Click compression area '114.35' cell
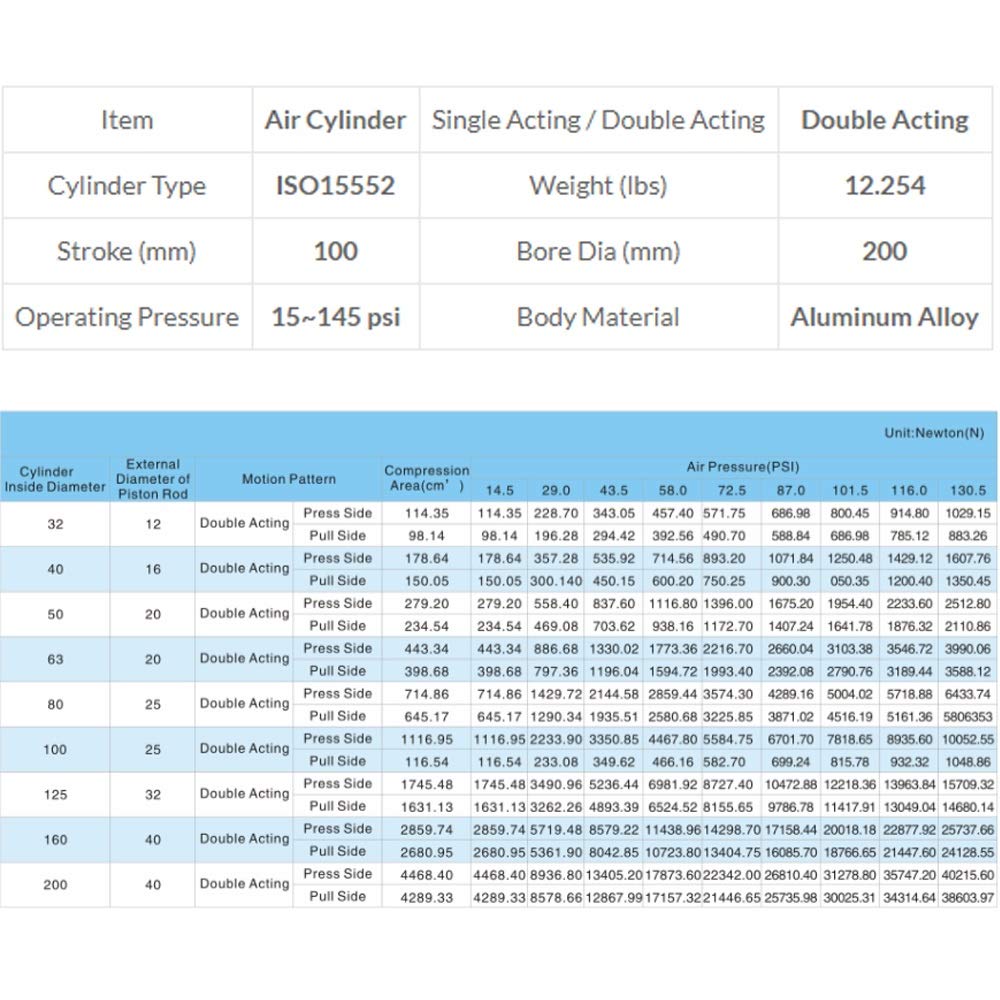The height and width of the screenshot is (1000, 1000). click(x=427, y=513)
